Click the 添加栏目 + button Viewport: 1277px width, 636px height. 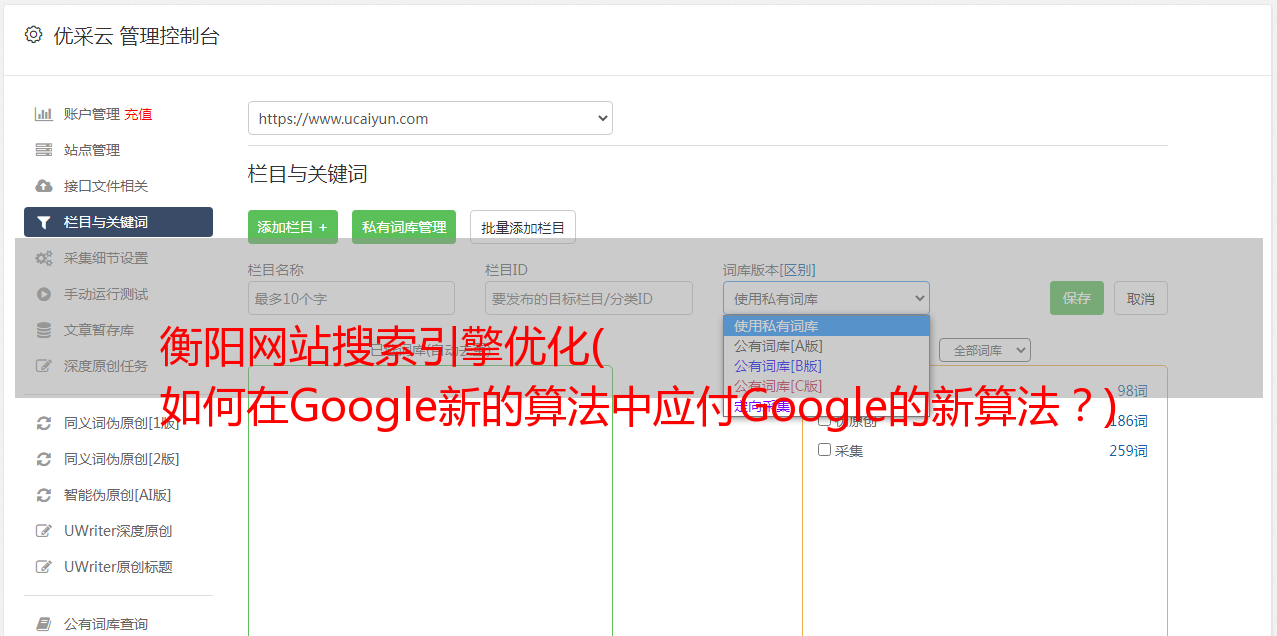coord(293,227)
